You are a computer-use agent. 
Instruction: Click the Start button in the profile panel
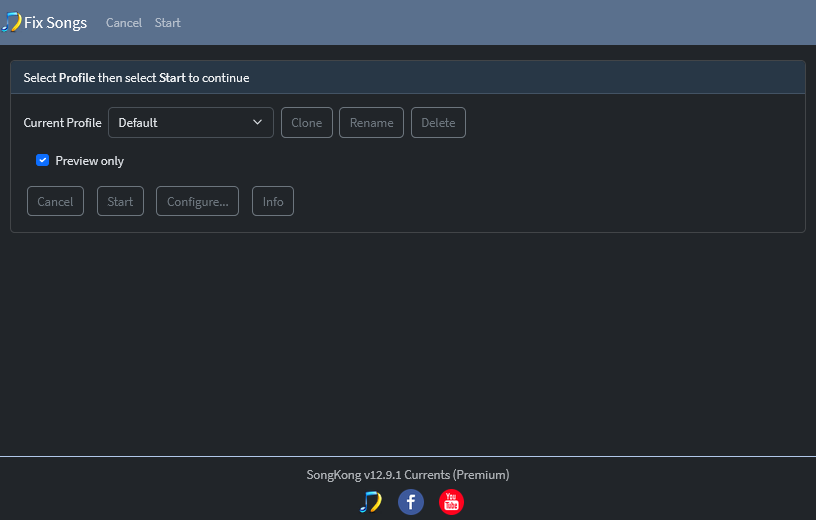(120, 201)
